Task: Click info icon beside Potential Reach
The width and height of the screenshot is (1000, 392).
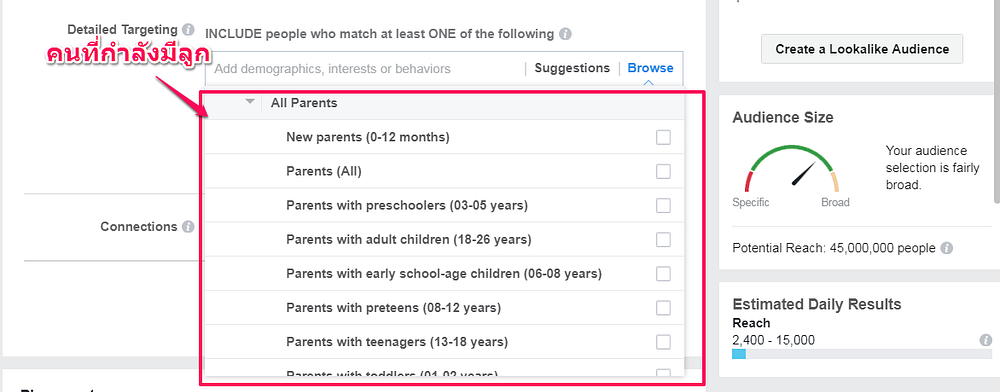Action: (947, 248)
